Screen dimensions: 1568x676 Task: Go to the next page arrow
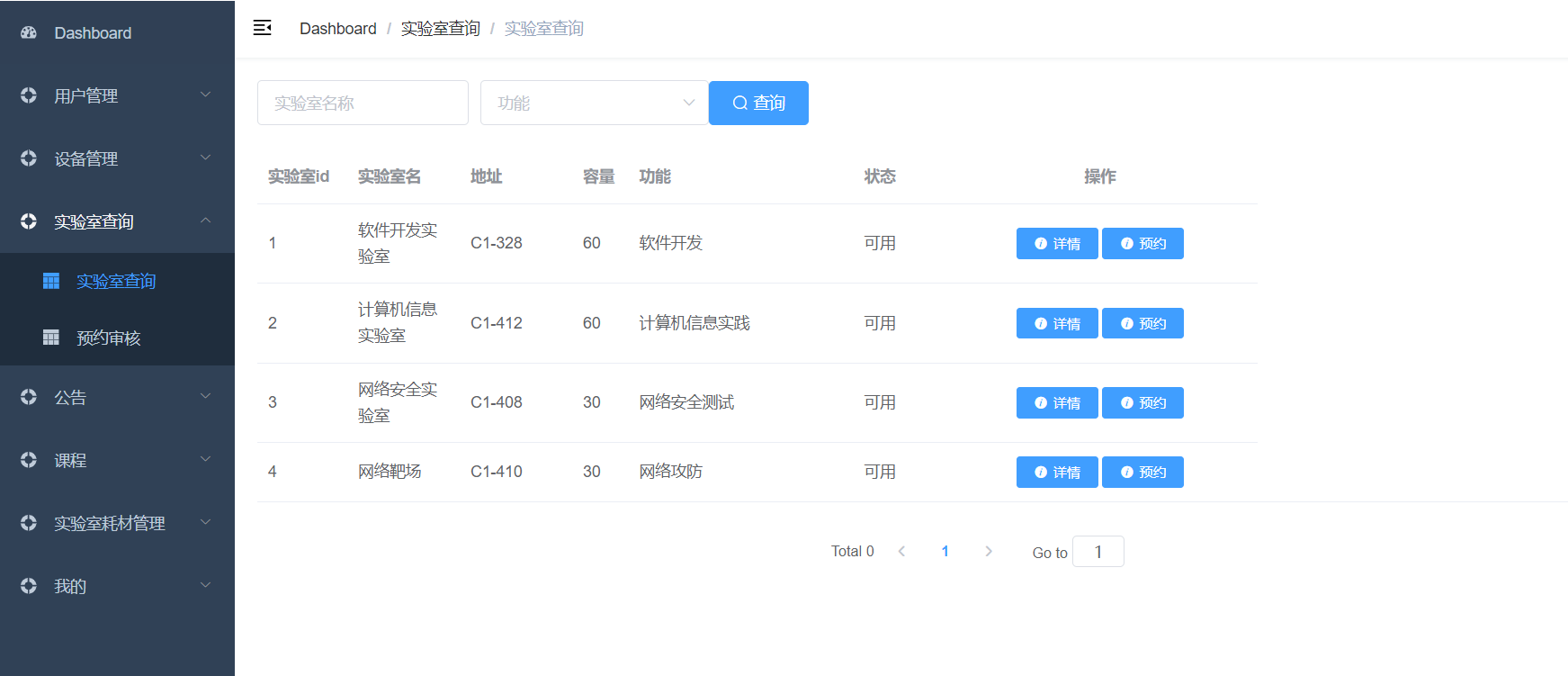click(989, 551)
